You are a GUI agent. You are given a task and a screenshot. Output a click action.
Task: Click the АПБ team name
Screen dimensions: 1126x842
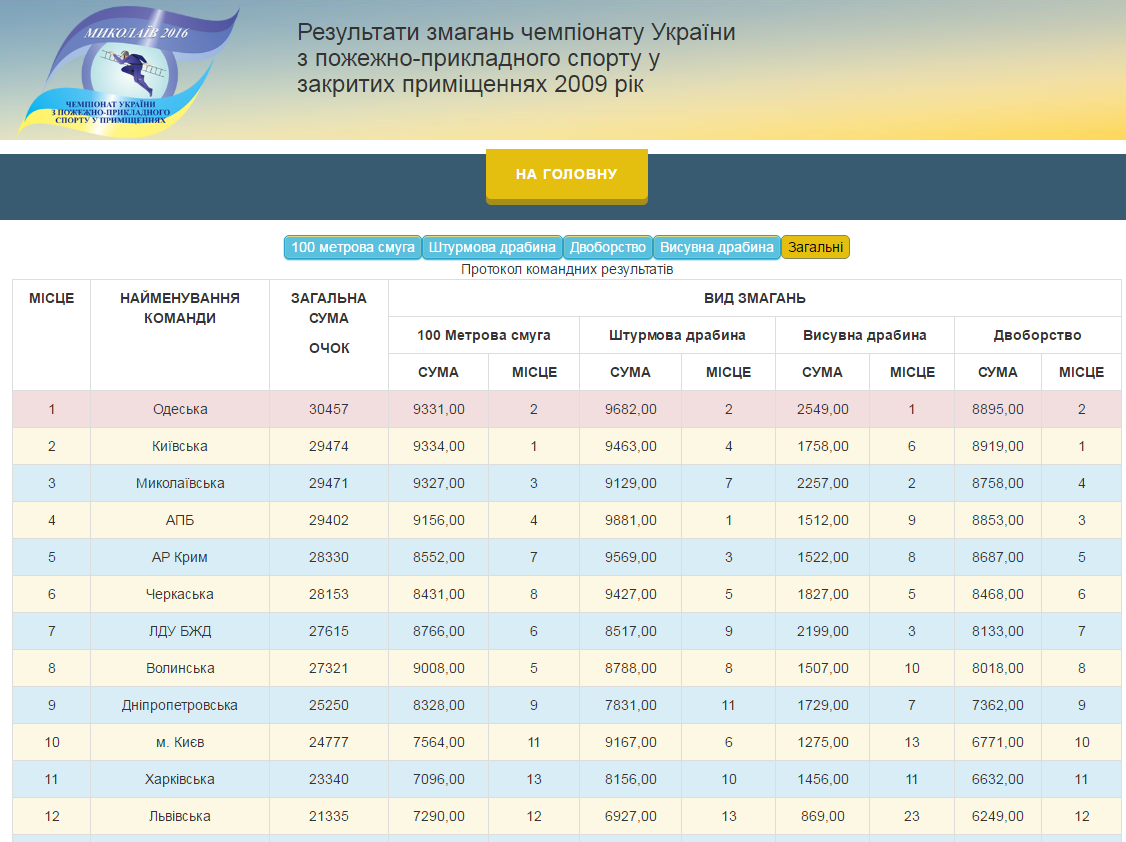coord(180,520)
